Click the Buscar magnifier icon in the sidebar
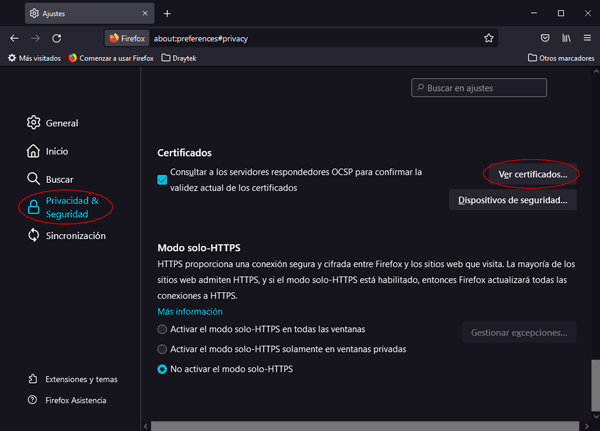 [33, 179]
